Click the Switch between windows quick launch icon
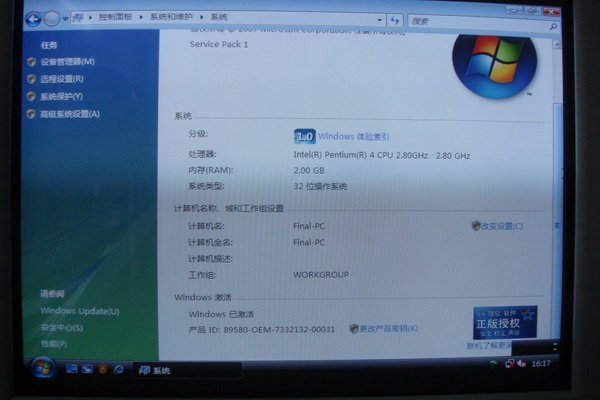The image size is (600, 400). [87, 369]
